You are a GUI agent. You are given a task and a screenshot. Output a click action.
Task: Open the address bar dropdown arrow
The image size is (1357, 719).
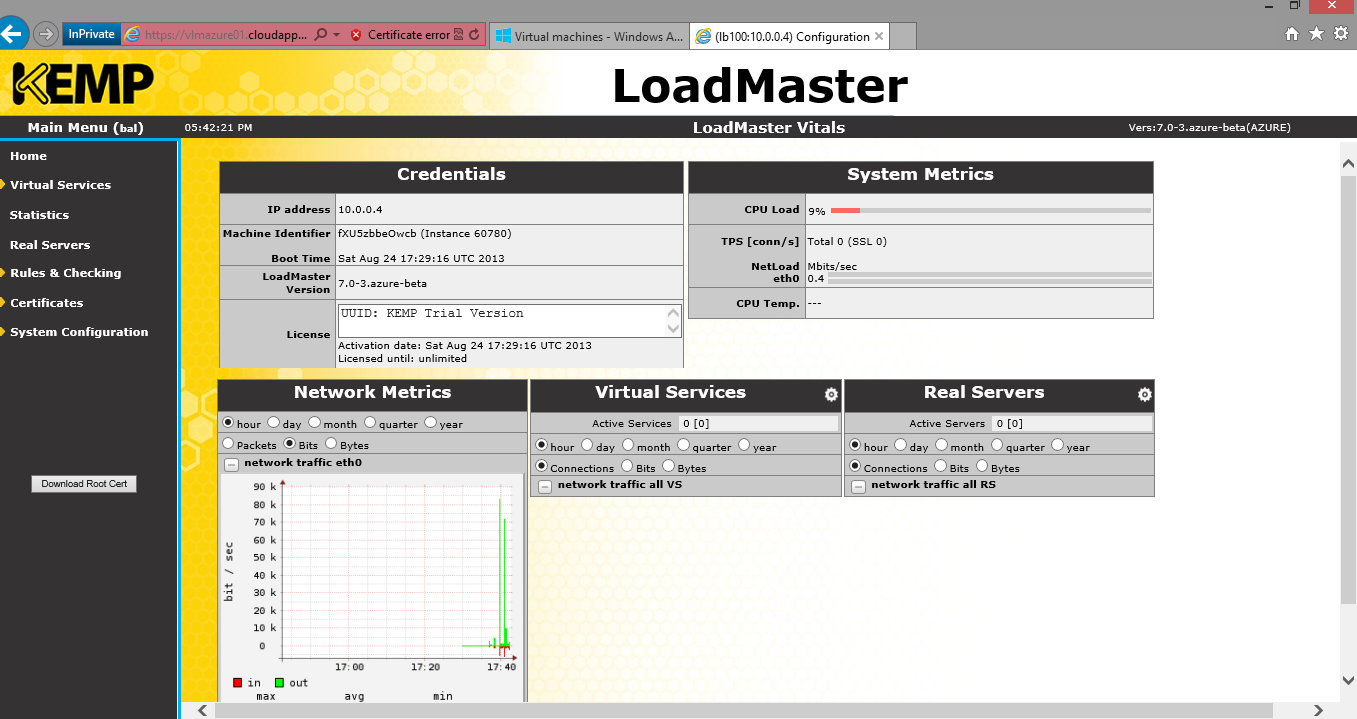point(337,35)
